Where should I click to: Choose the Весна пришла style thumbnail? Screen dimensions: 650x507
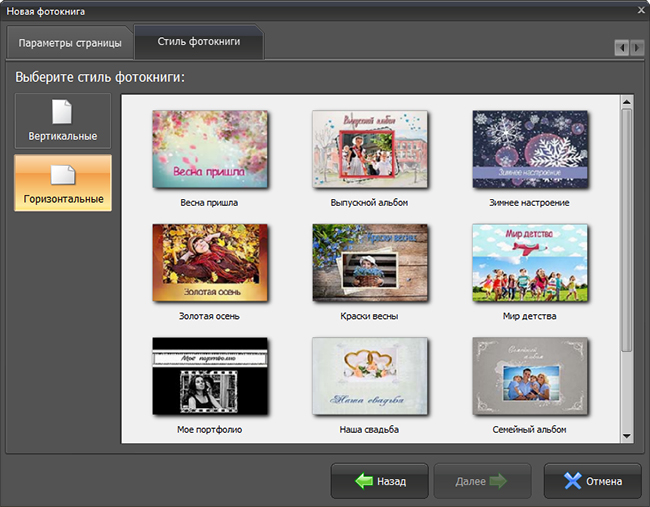click(x=210, y=149)
